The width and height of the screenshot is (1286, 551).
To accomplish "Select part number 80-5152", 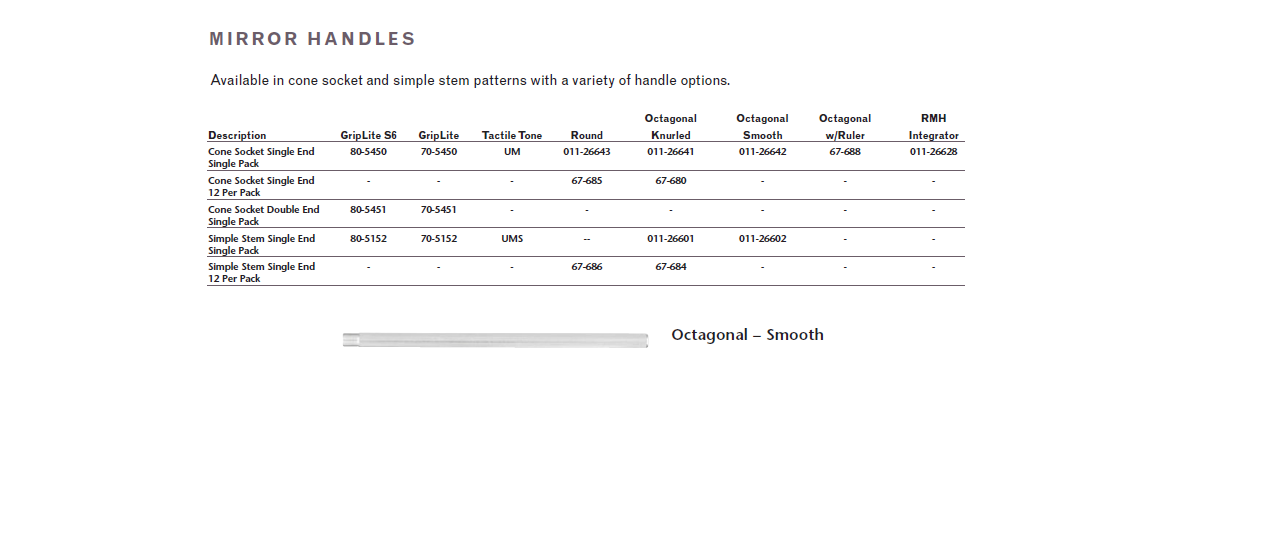I will coord(368,239).
